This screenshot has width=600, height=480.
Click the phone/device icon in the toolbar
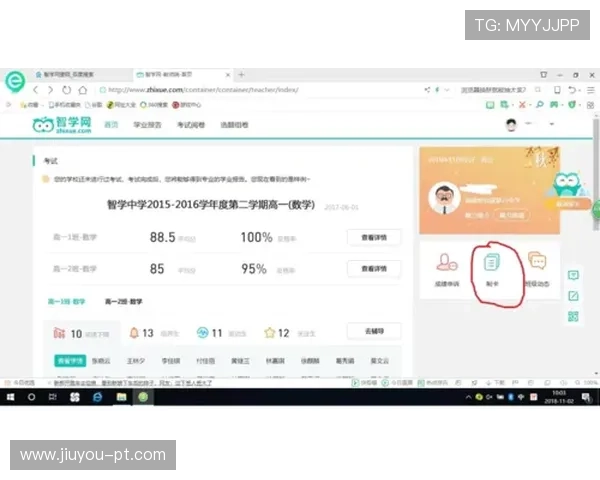click(557, 90)
